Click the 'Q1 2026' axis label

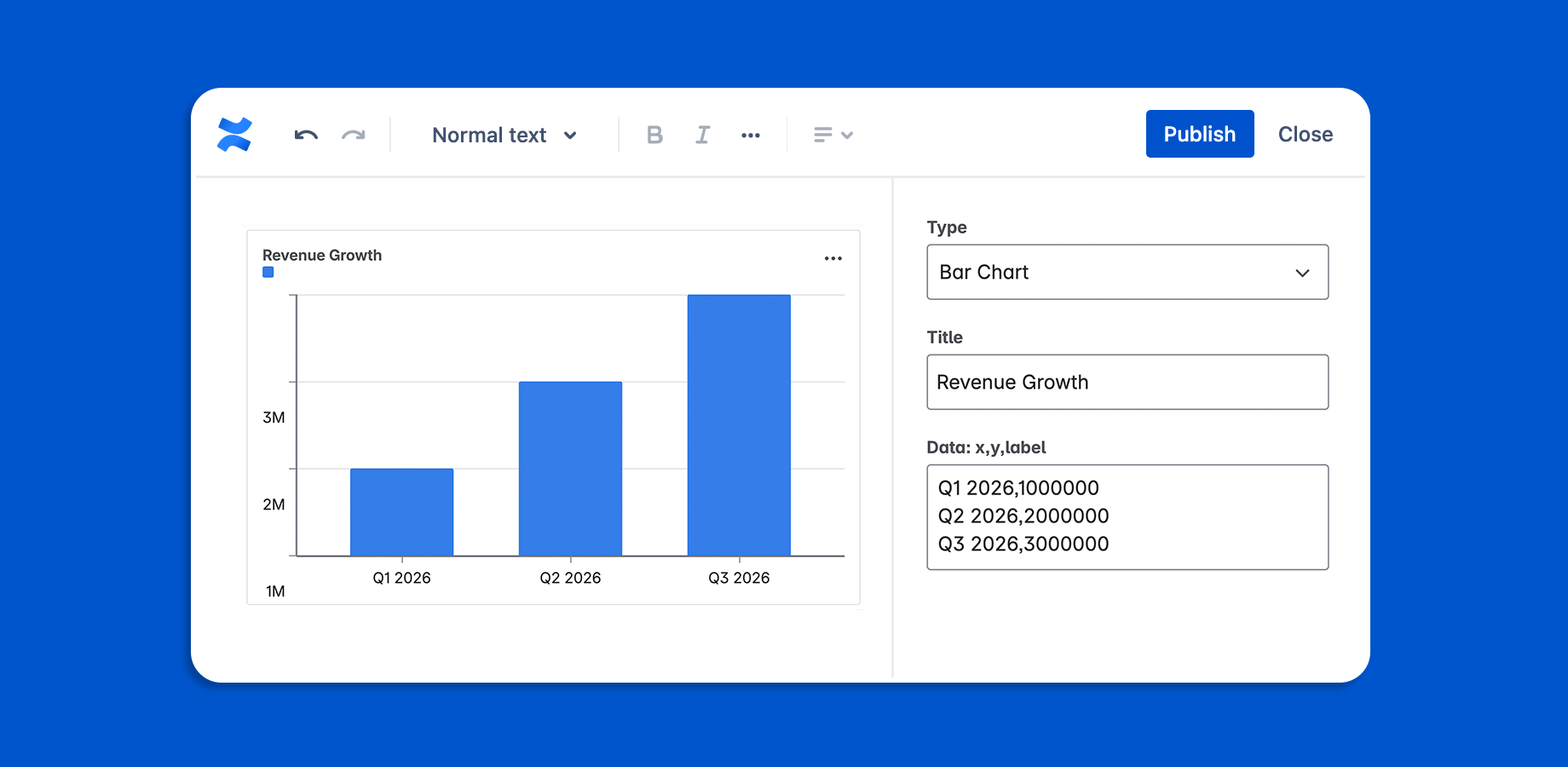tap(402, 578)
